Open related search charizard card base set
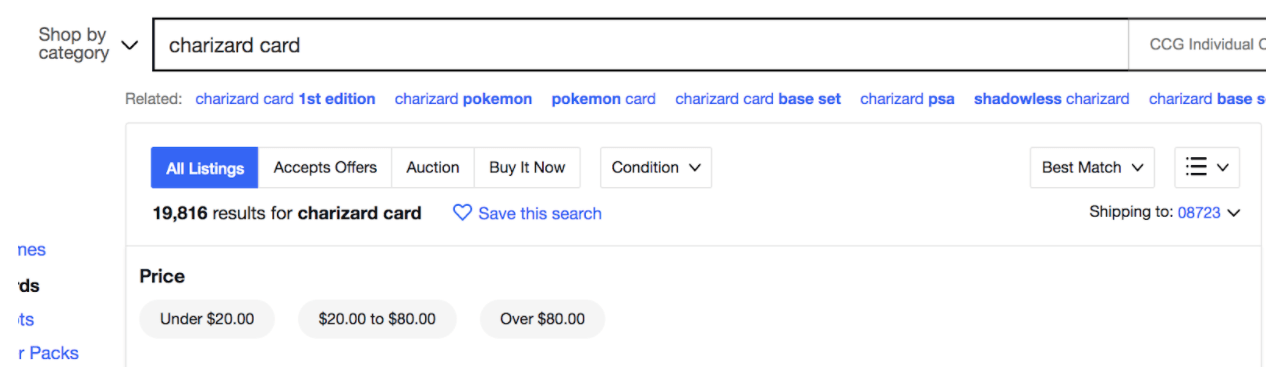1276x390 pixels. pyautogui.click(x=758, y=99)
